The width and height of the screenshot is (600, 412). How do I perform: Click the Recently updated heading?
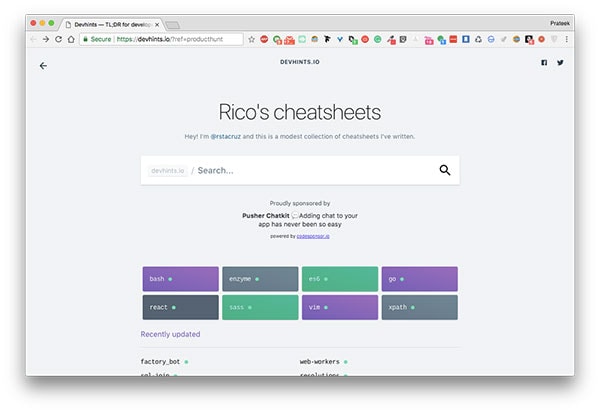click(170, 334)
